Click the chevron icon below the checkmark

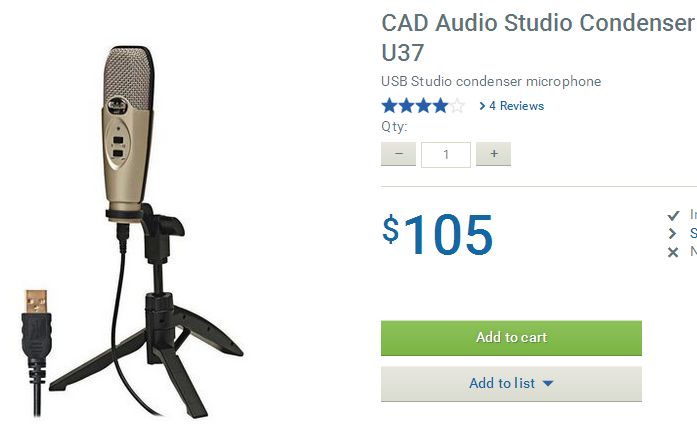pyautogui.click(x=672, y=233)
